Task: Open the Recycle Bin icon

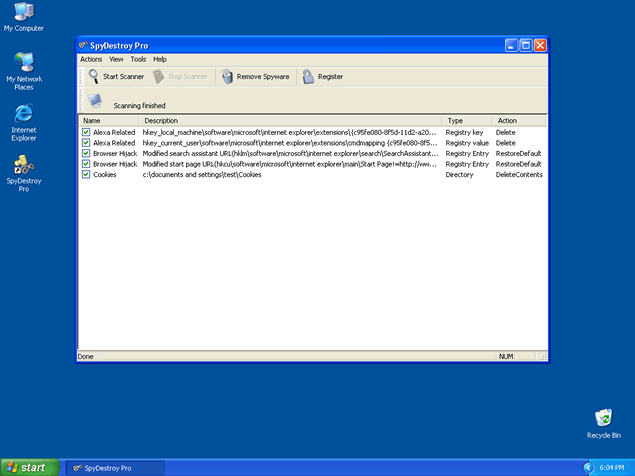Action: (x=603, y=418)
